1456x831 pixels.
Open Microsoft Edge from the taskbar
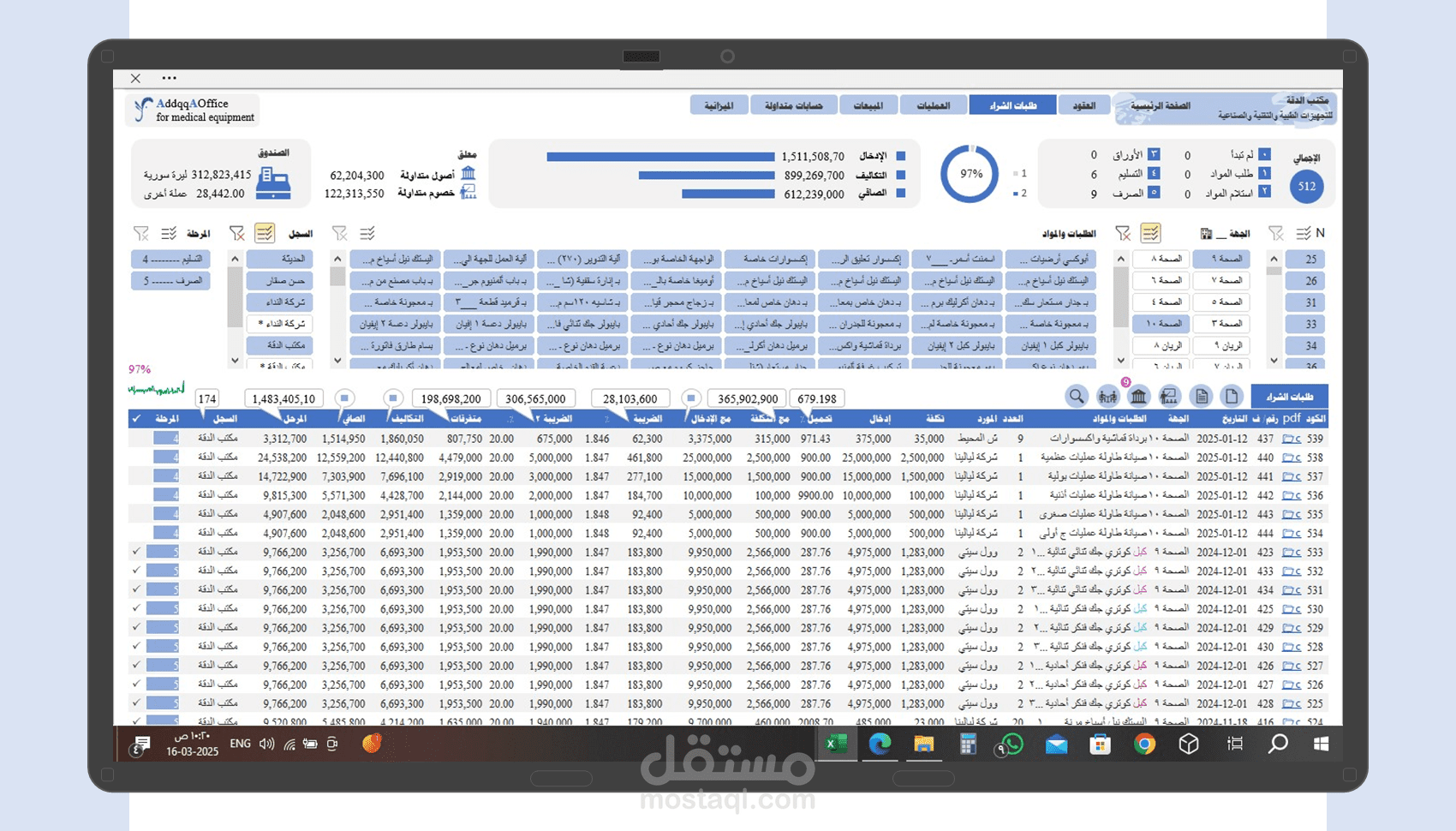tap(880, 744)
